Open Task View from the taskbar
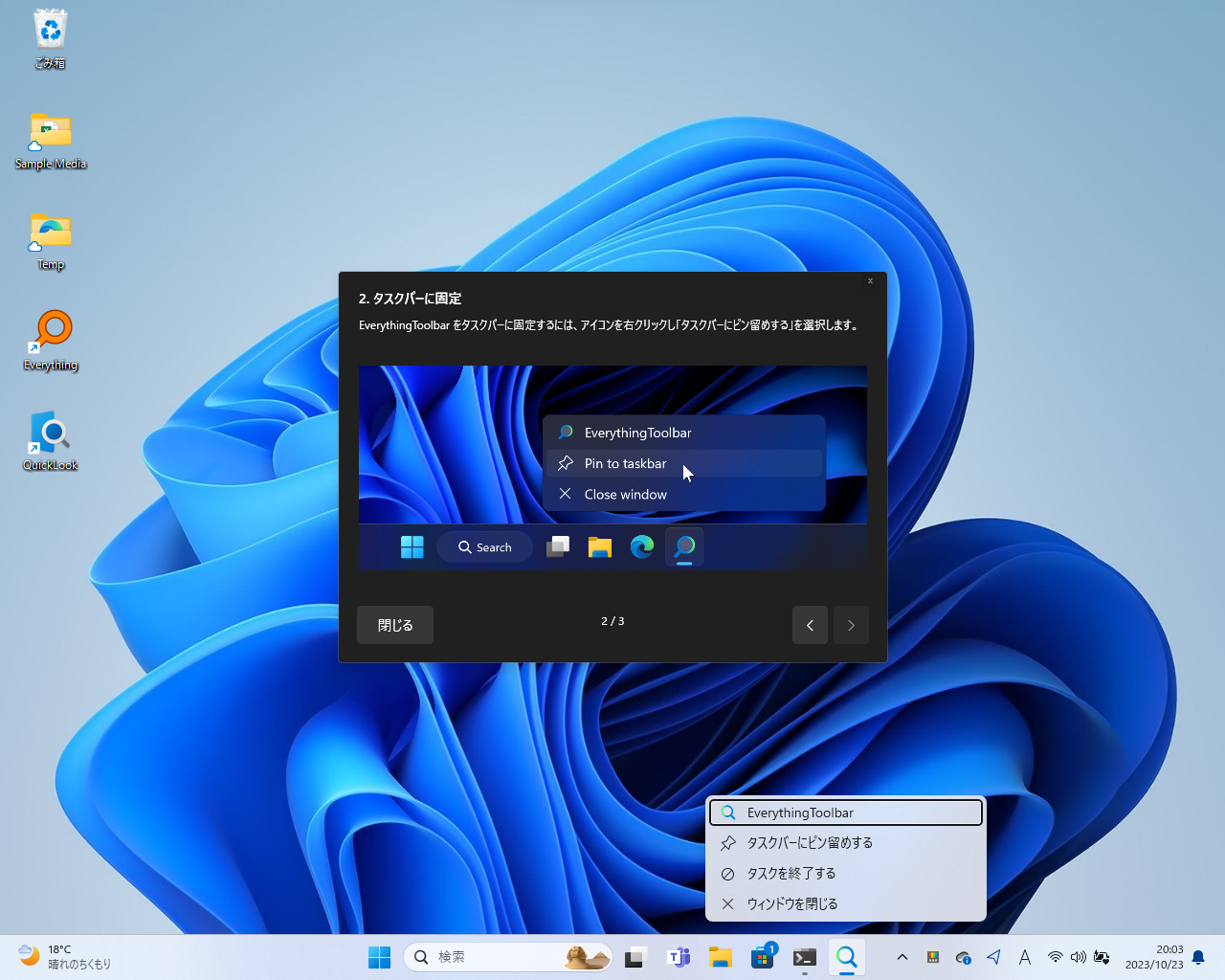This screenshot has height=980, width=1225. coord(636,957)
